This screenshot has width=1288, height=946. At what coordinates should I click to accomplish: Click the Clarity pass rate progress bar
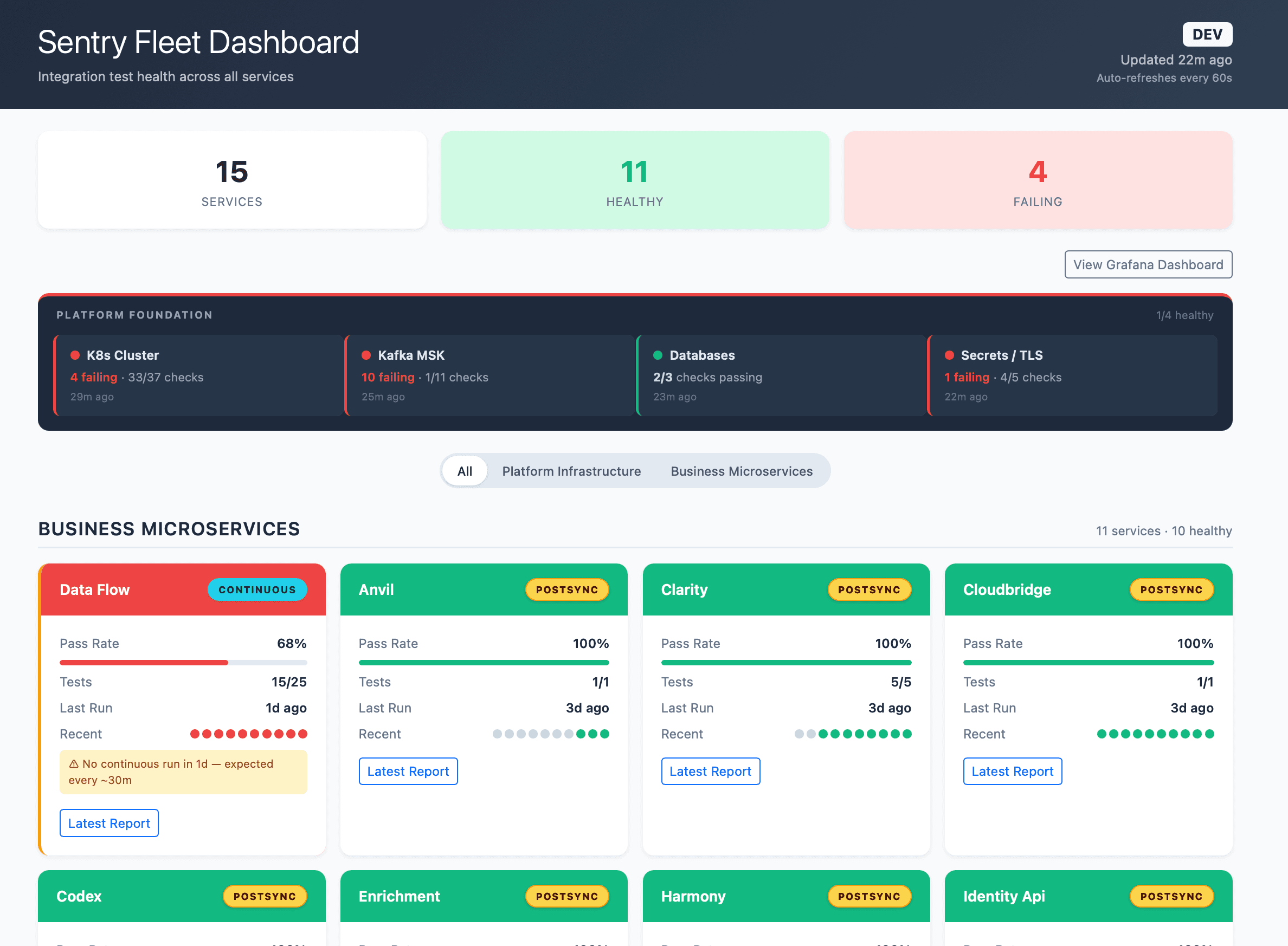point(786,663)
